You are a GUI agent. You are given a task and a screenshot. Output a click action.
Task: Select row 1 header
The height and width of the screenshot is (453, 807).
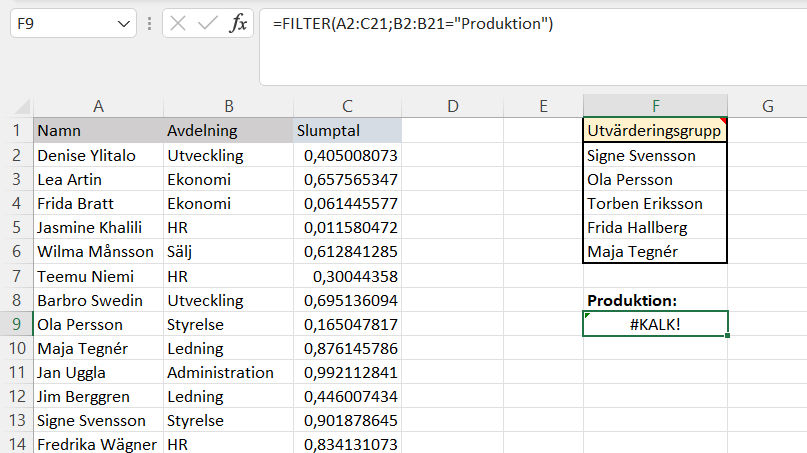pyautogui.click(x=16, y=130)
